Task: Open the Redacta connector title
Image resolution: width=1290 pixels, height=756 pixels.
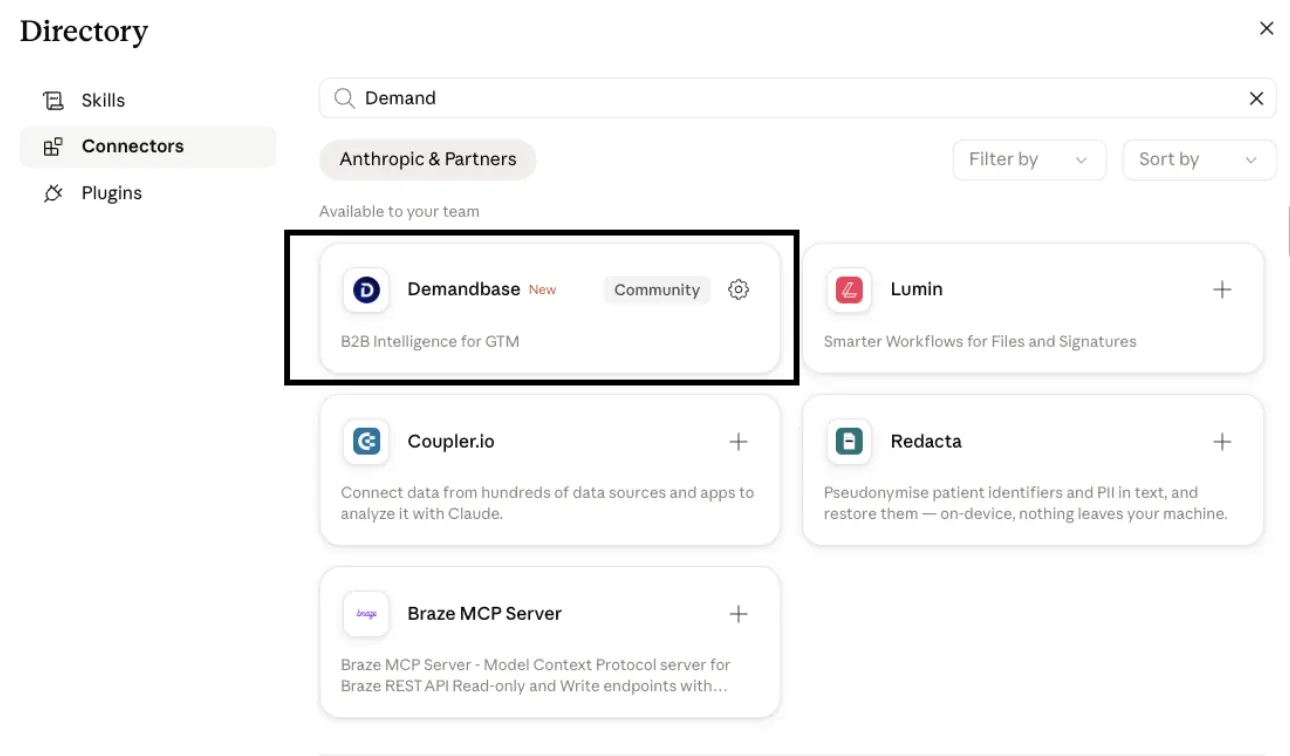Action: (926, 441)
